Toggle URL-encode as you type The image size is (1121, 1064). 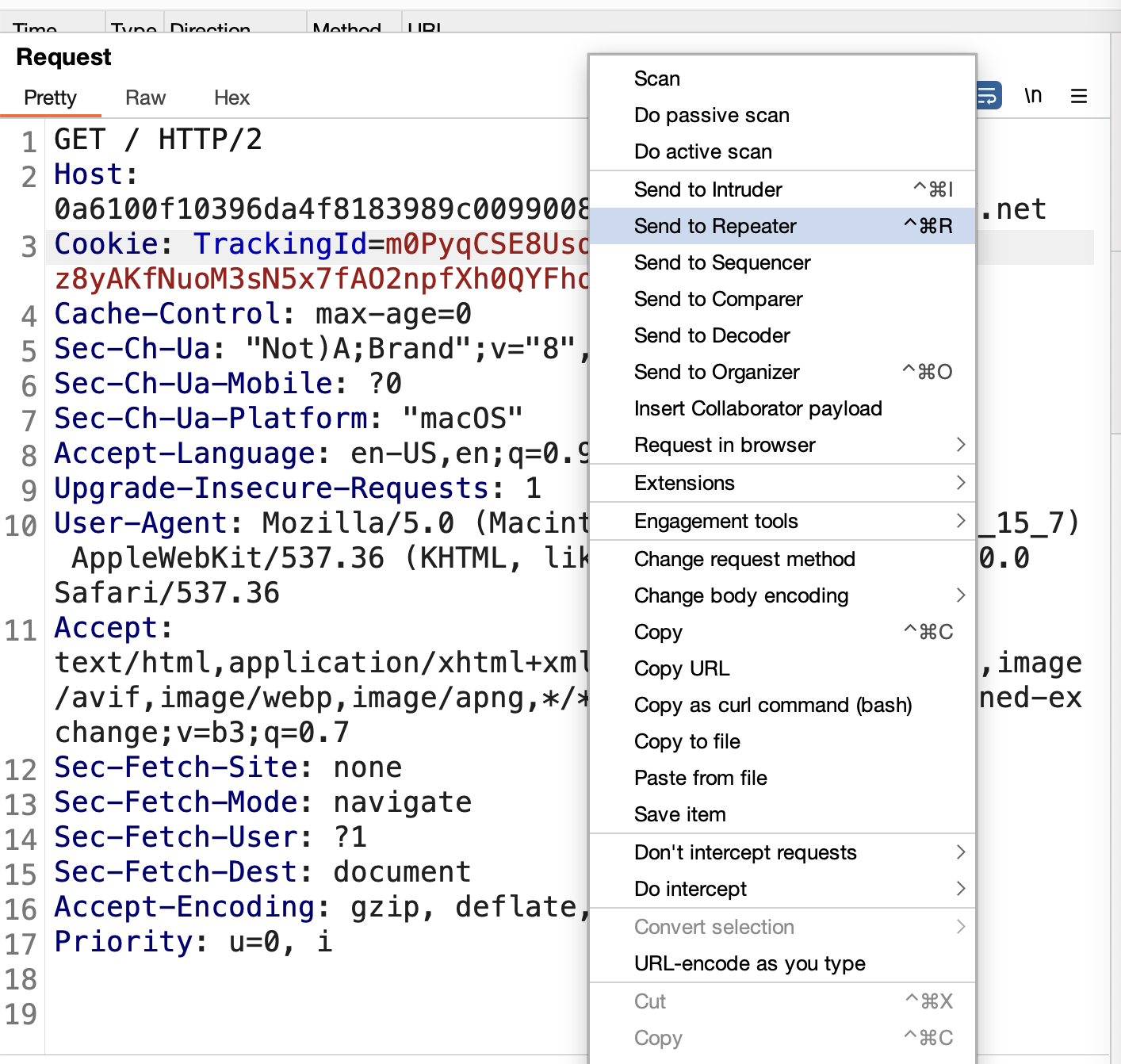[x=782, y=963]
